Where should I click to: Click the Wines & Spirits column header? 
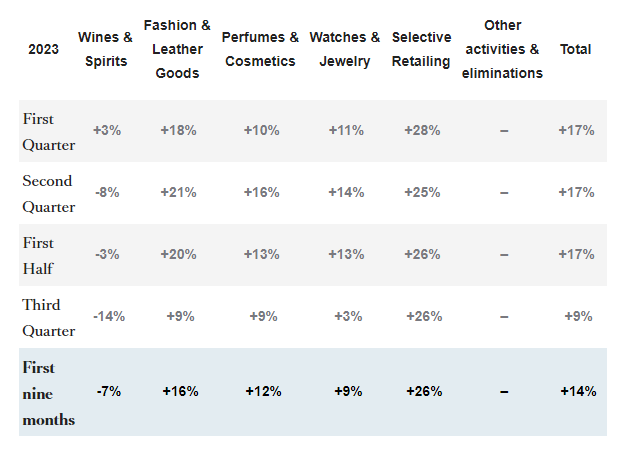pos(105,49)
